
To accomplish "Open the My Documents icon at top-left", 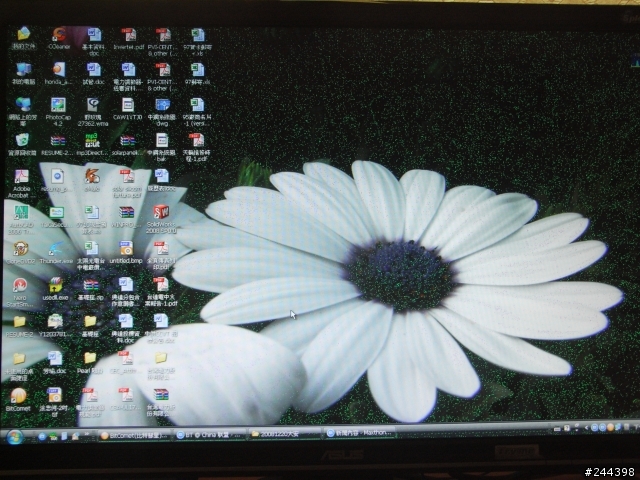I will click(23, 38).
